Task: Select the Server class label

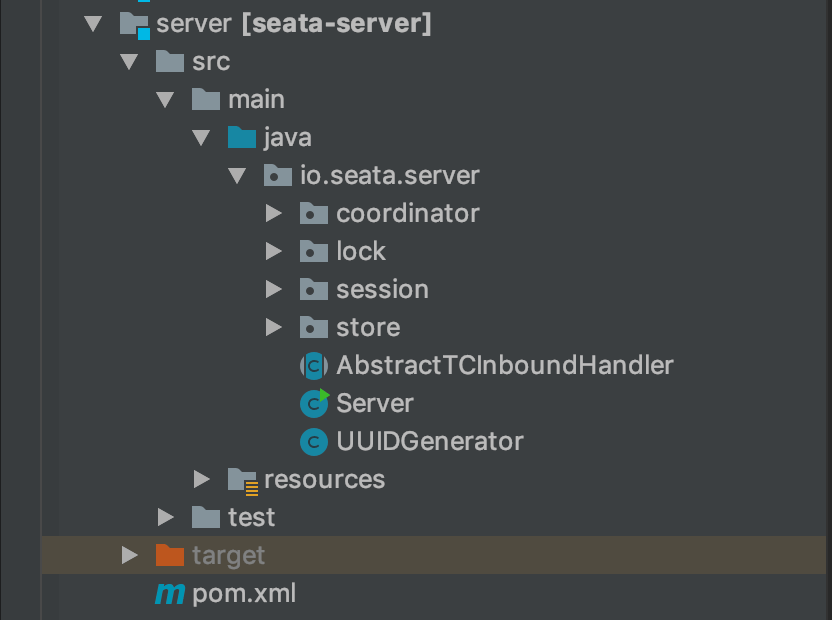Action: tap(375, 403)
